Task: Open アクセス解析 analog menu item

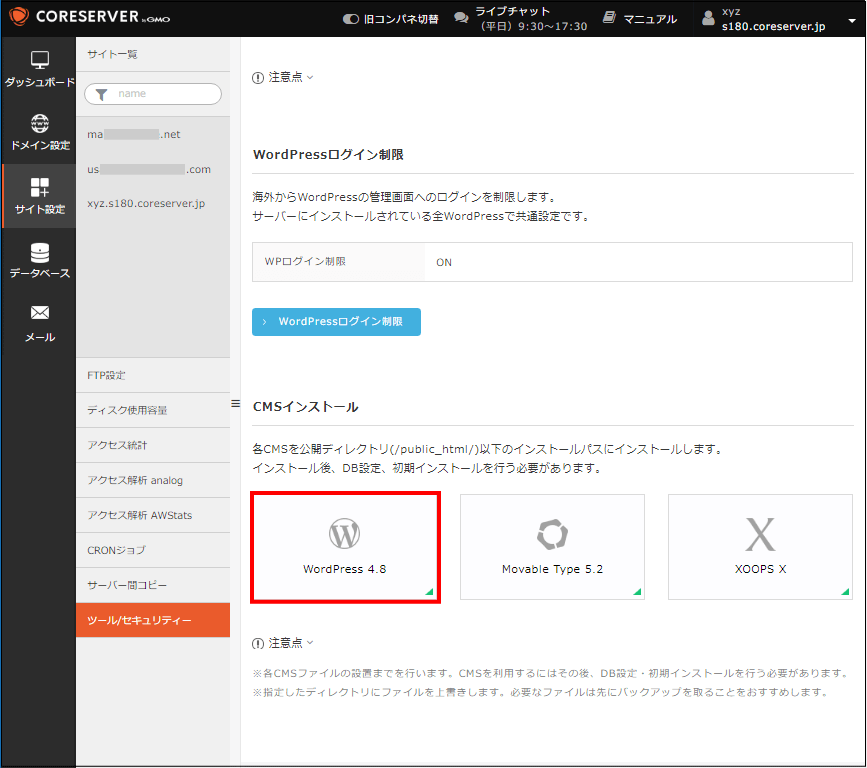Action: [153, 480]
